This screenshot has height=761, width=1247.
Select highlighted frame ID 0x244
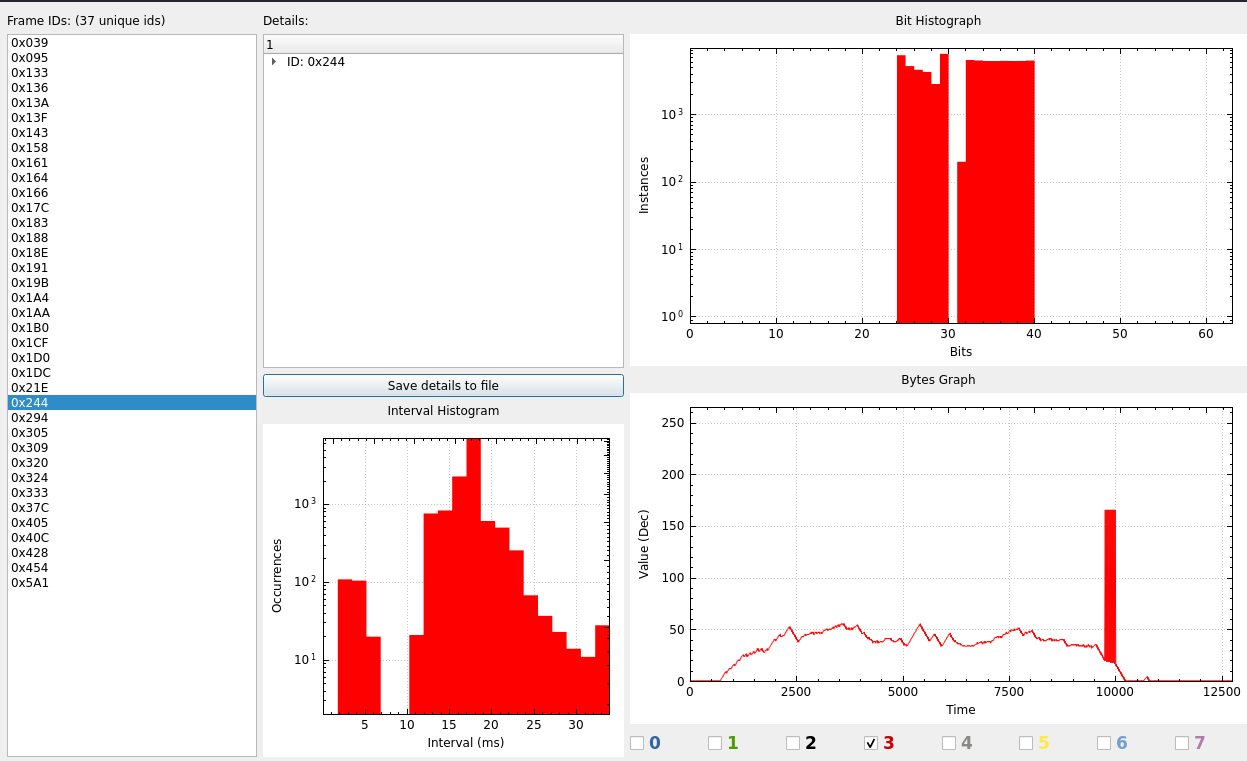(30, 403)
